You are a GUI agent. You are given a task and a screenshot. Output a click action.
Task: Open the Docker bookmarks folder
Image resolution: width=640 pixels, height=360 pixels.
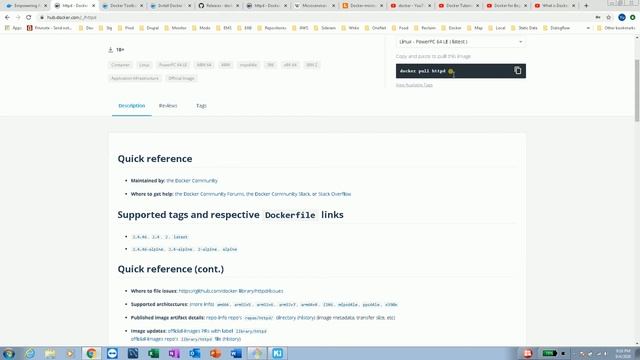(451, 28)
